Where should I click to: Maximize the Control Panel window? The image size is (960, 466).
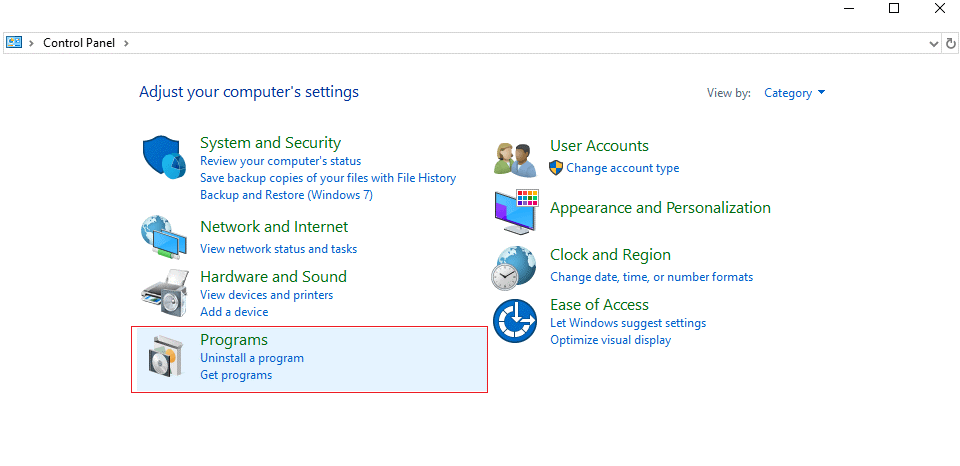tap(894, 9)
